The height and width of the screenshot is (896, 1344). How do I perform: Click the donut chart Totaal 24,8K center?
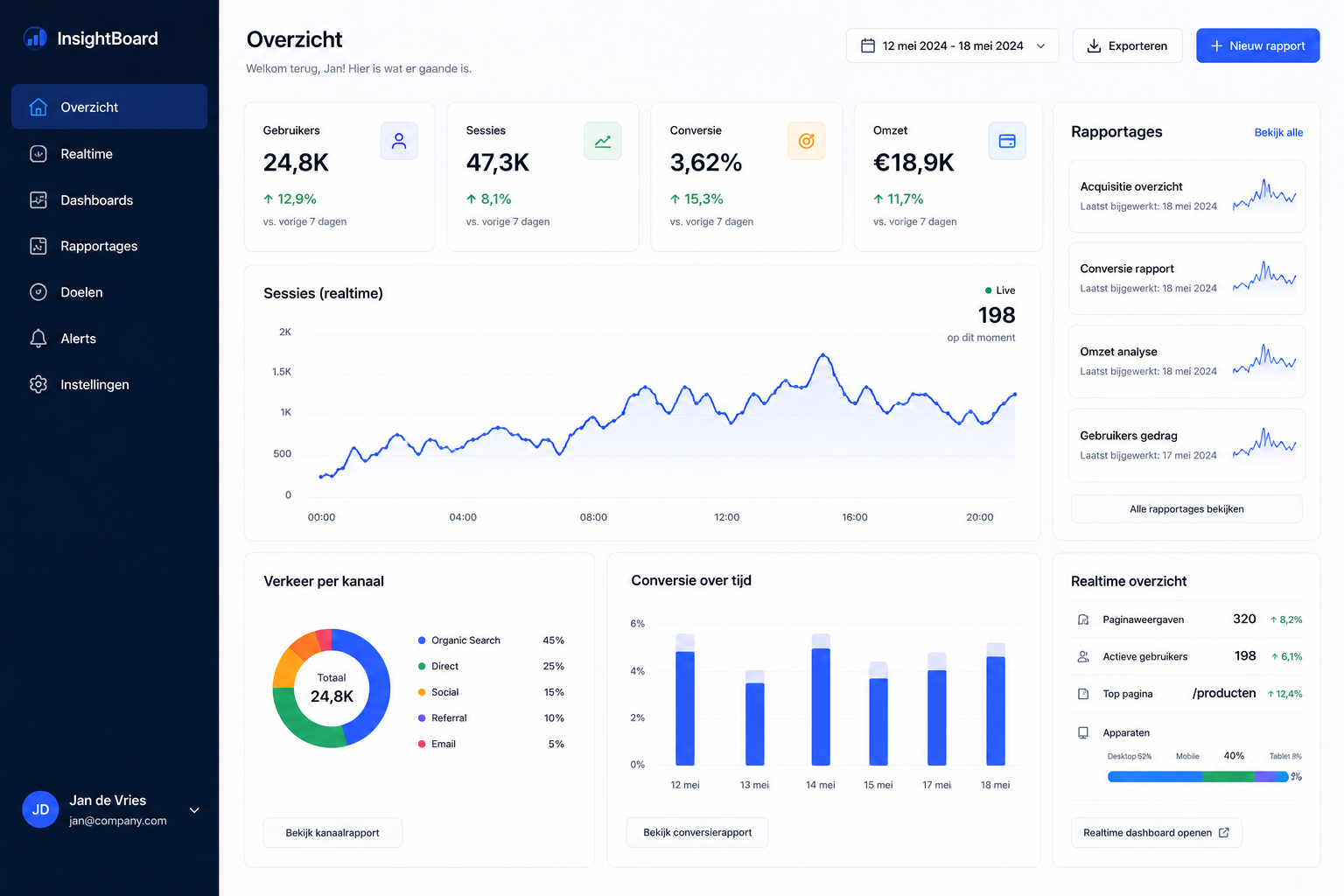tap(332, 689)
